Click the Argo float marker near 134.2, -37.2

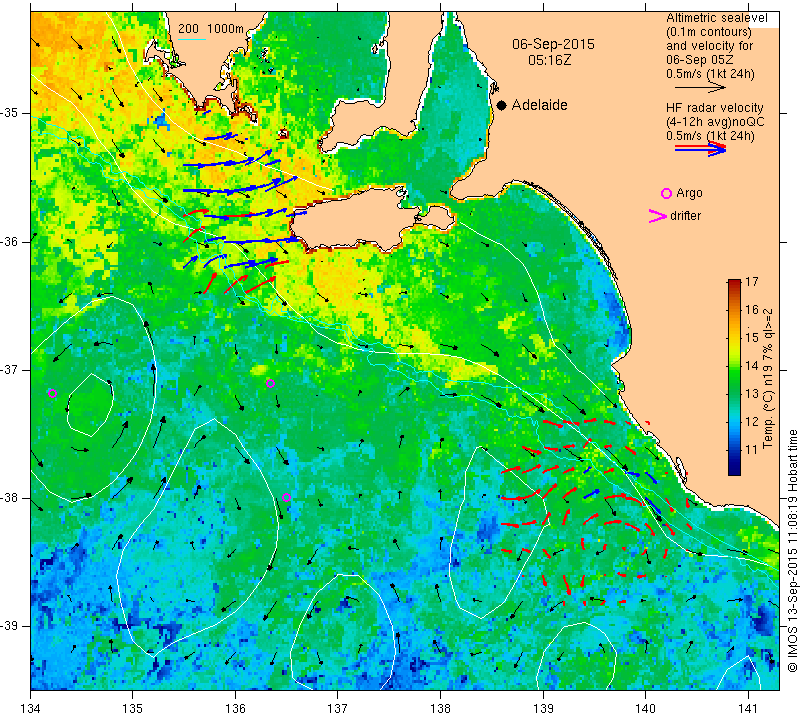coord(52,393)
